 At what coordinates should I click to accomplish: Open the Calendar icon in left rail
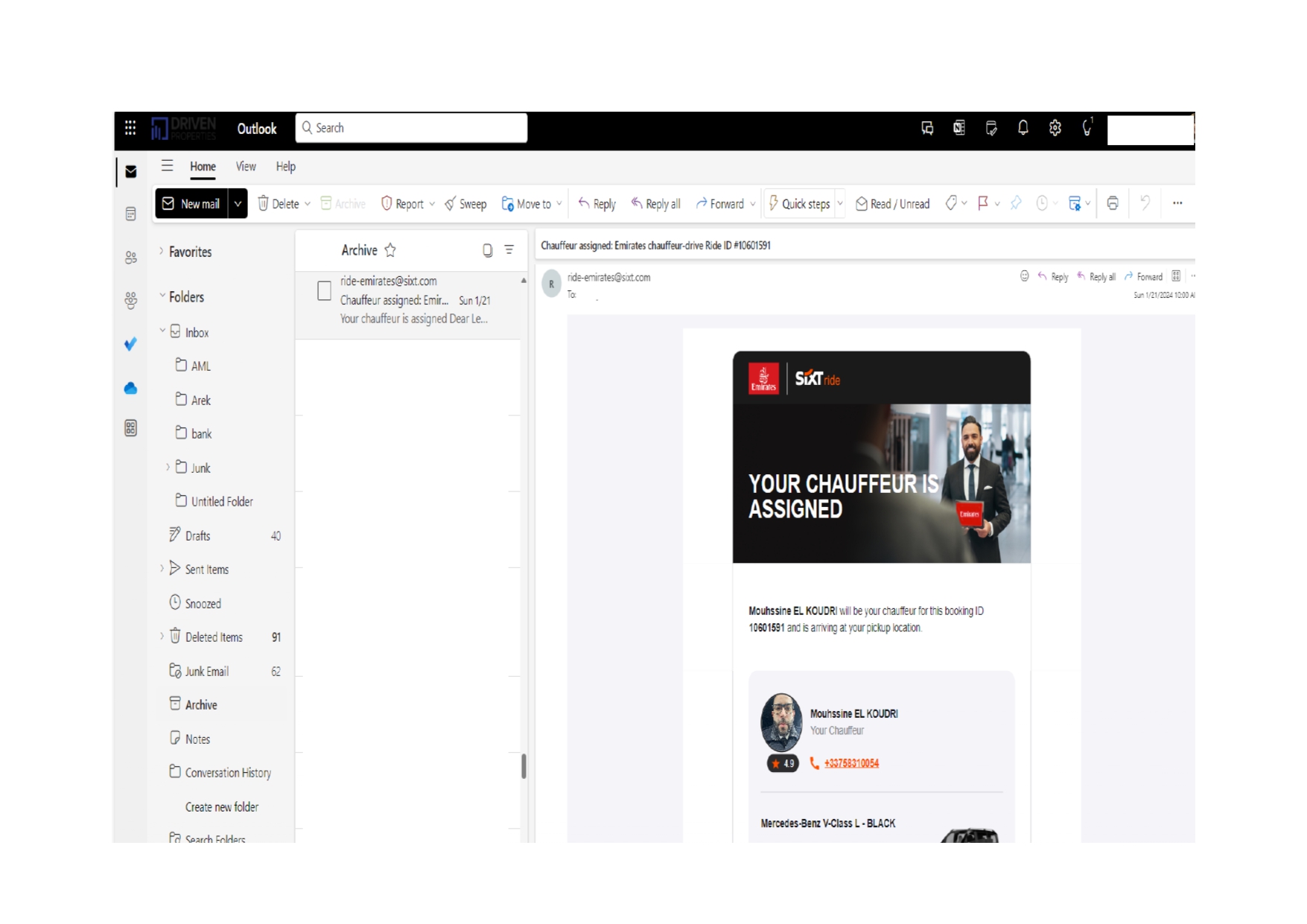131,214
